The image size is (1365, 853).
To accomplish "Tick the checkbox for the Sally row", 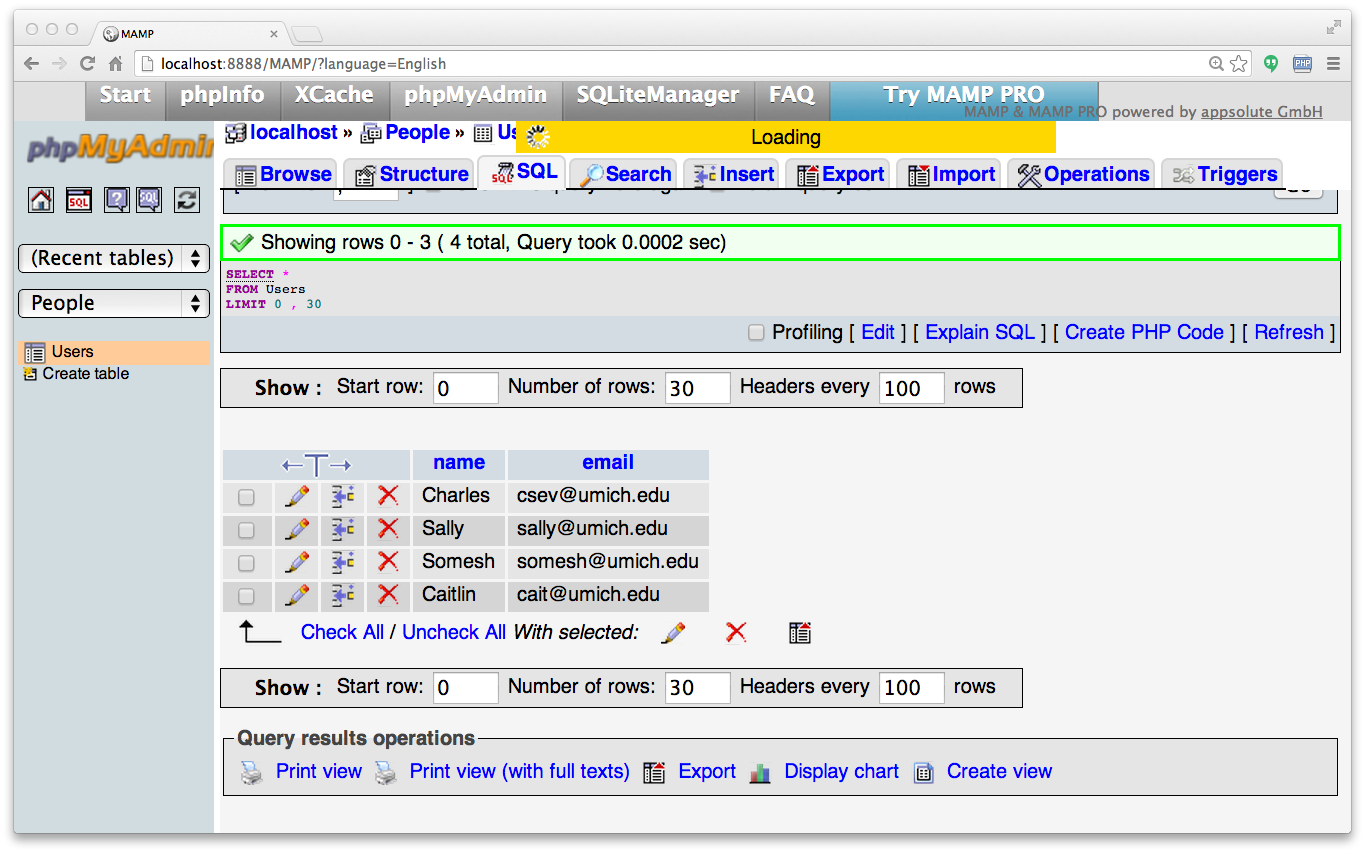I will 246,530.
